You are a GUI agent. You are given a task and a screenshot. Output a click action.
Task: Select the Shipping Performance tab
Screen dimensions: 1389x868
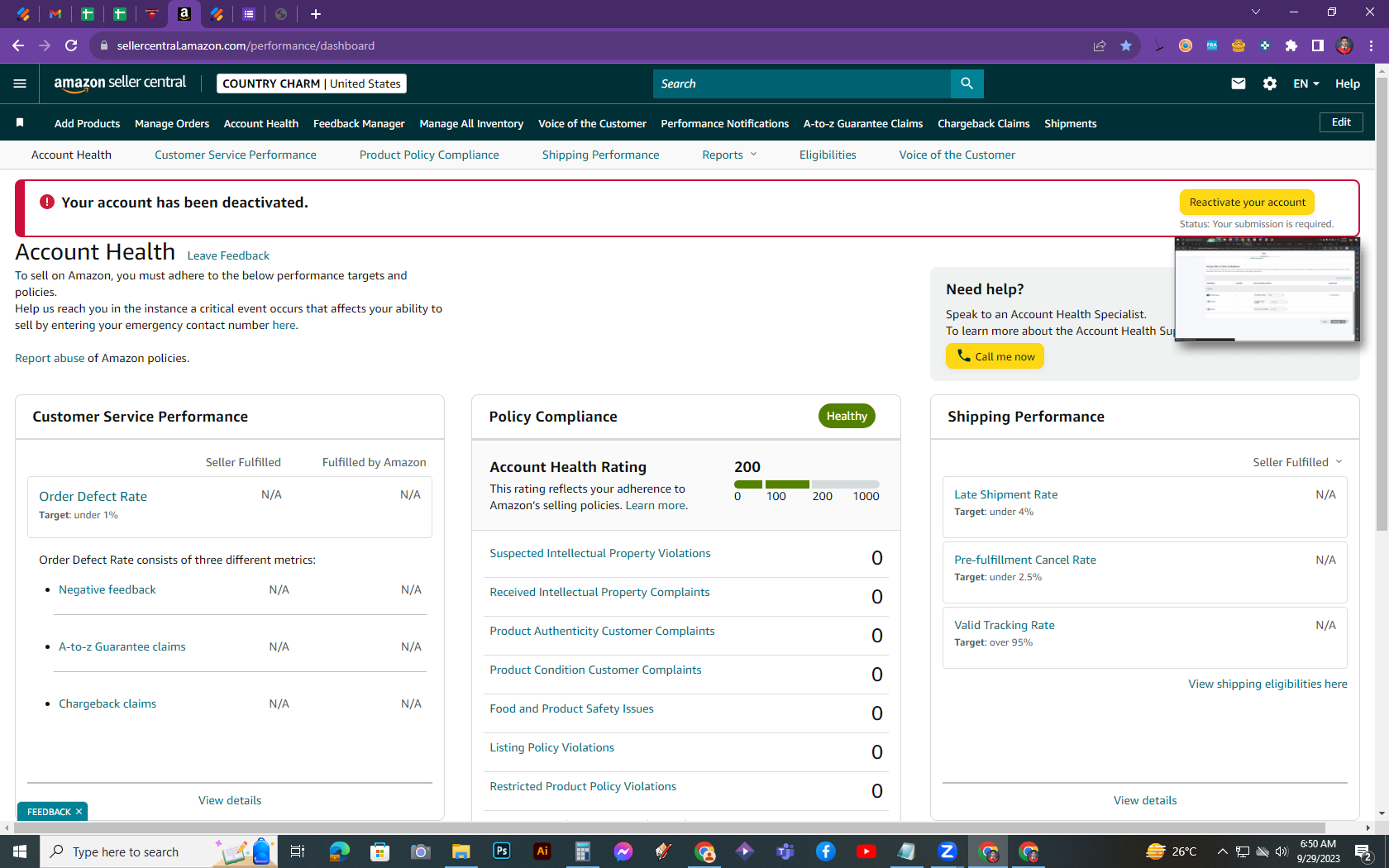coord(601,155)
